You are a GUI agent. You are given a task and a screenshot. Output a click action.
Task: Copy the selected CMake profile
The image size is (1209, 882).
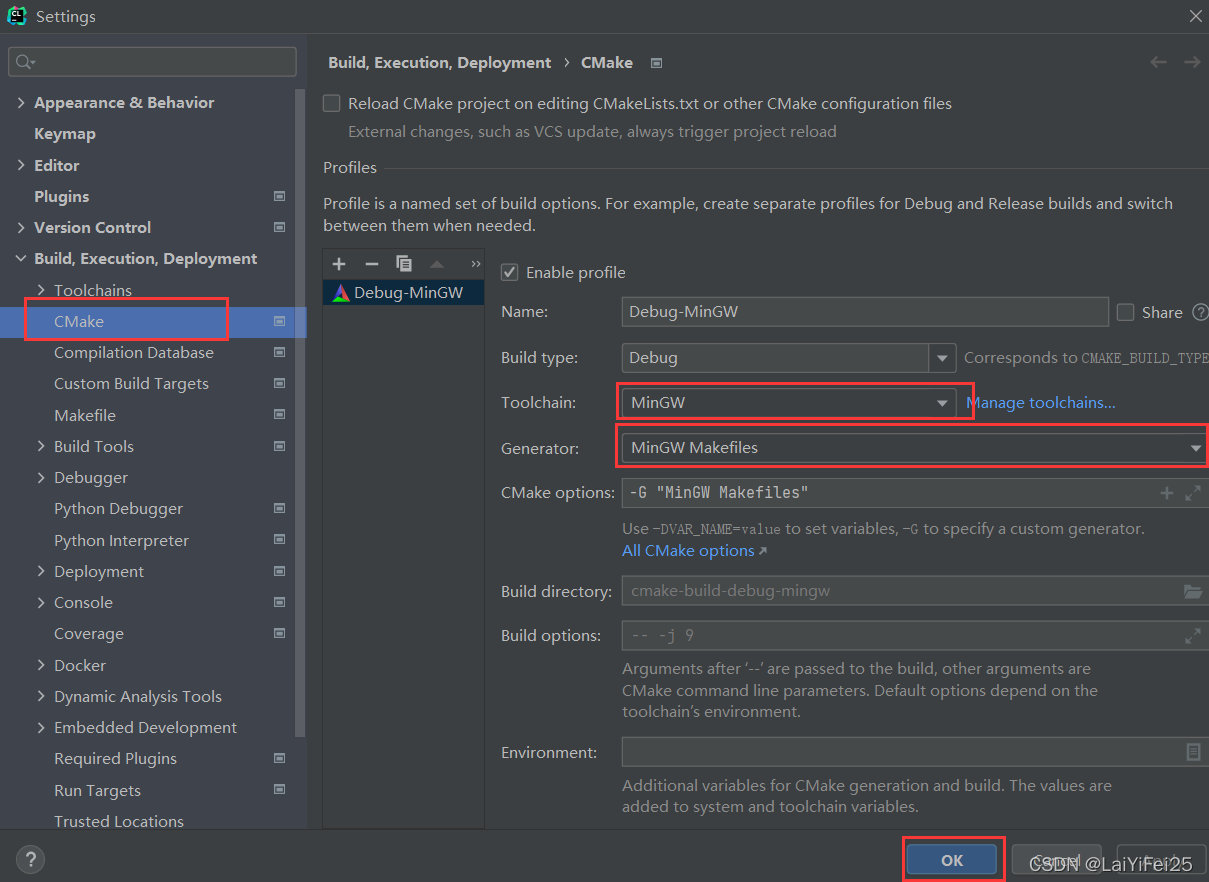(x=404, y=264)
